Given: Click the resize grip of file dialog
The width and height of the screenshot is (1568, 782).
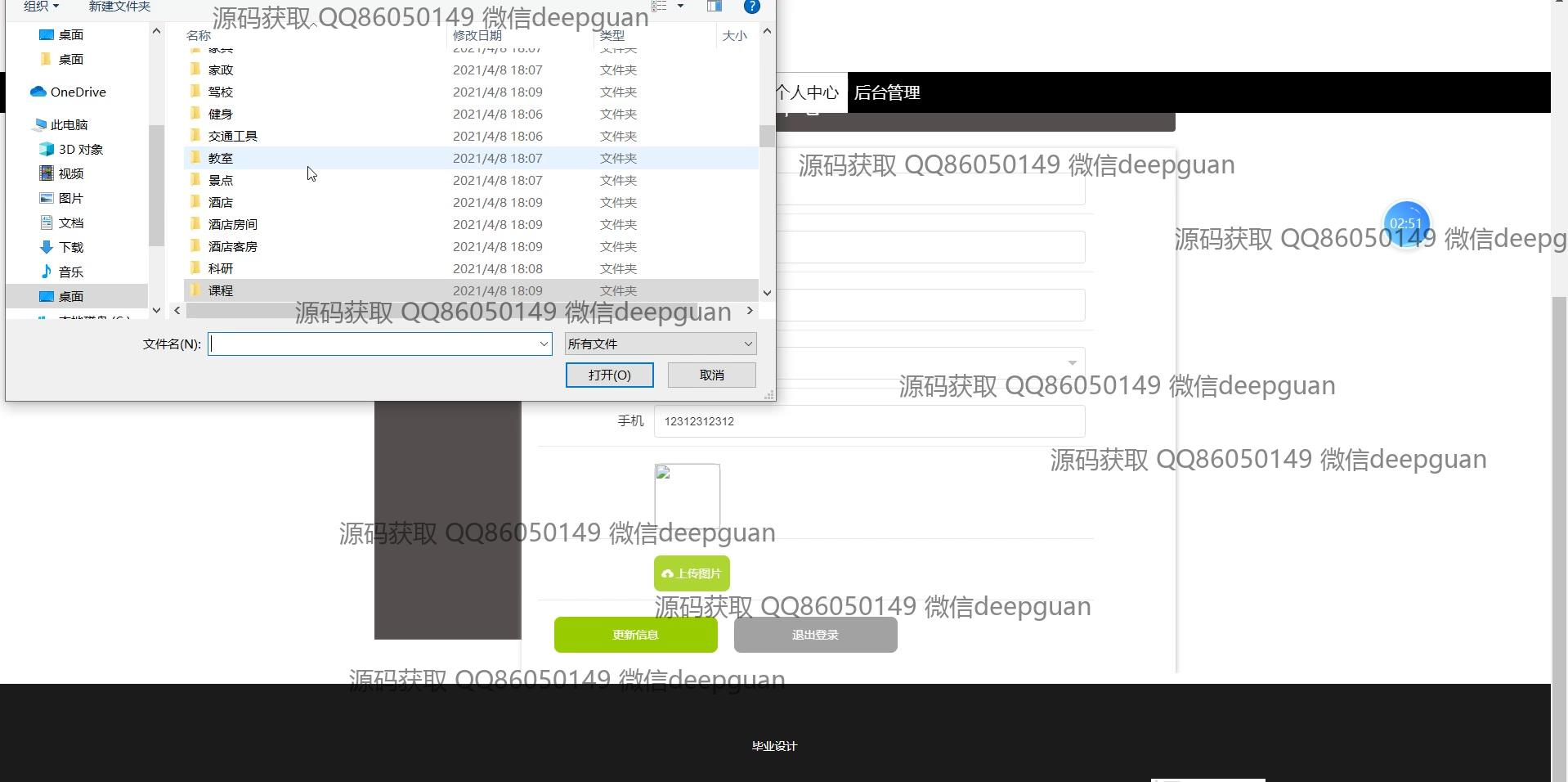Looking at the screenshot, I should (768, 395).
